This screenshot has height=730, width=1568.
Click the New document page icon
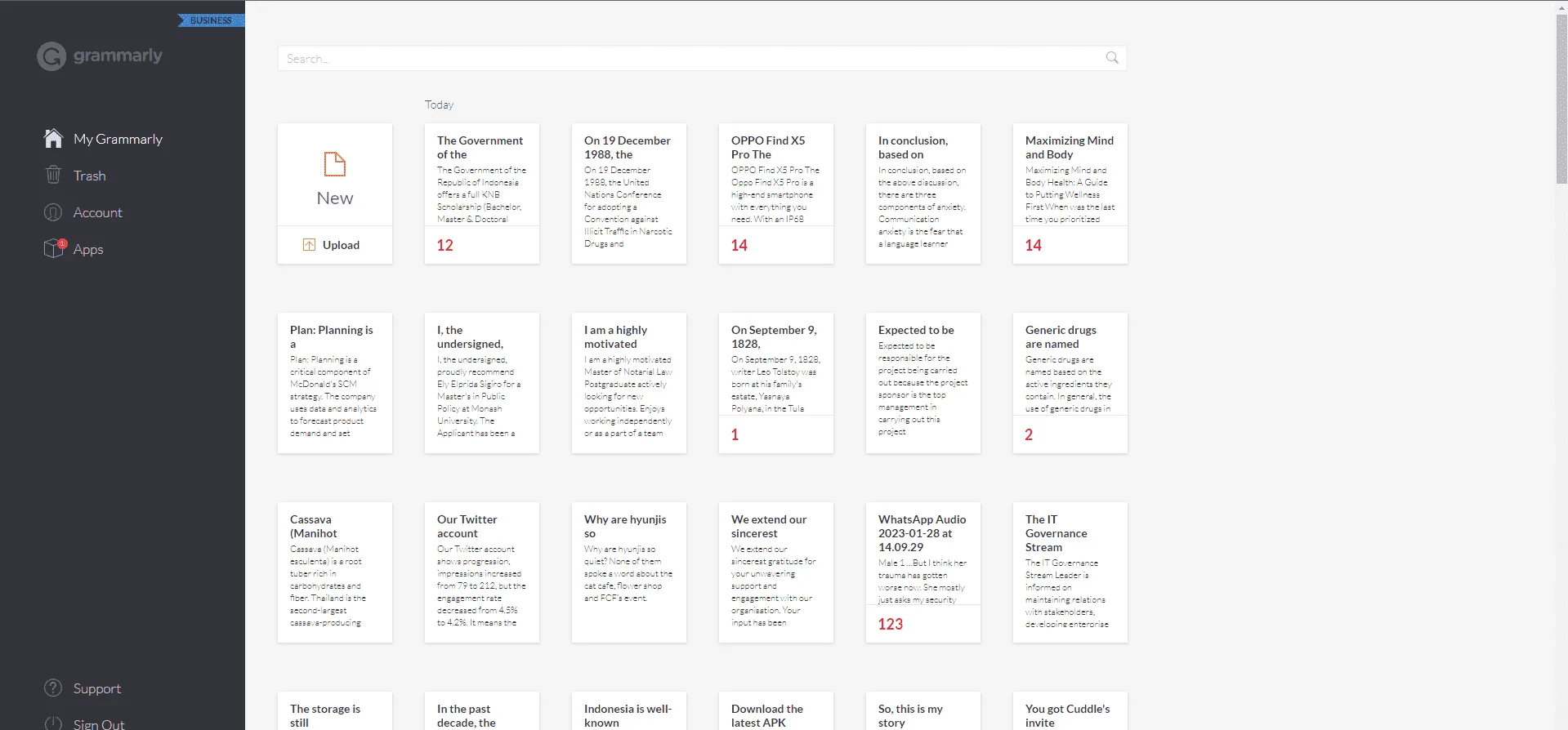point(335,164)
